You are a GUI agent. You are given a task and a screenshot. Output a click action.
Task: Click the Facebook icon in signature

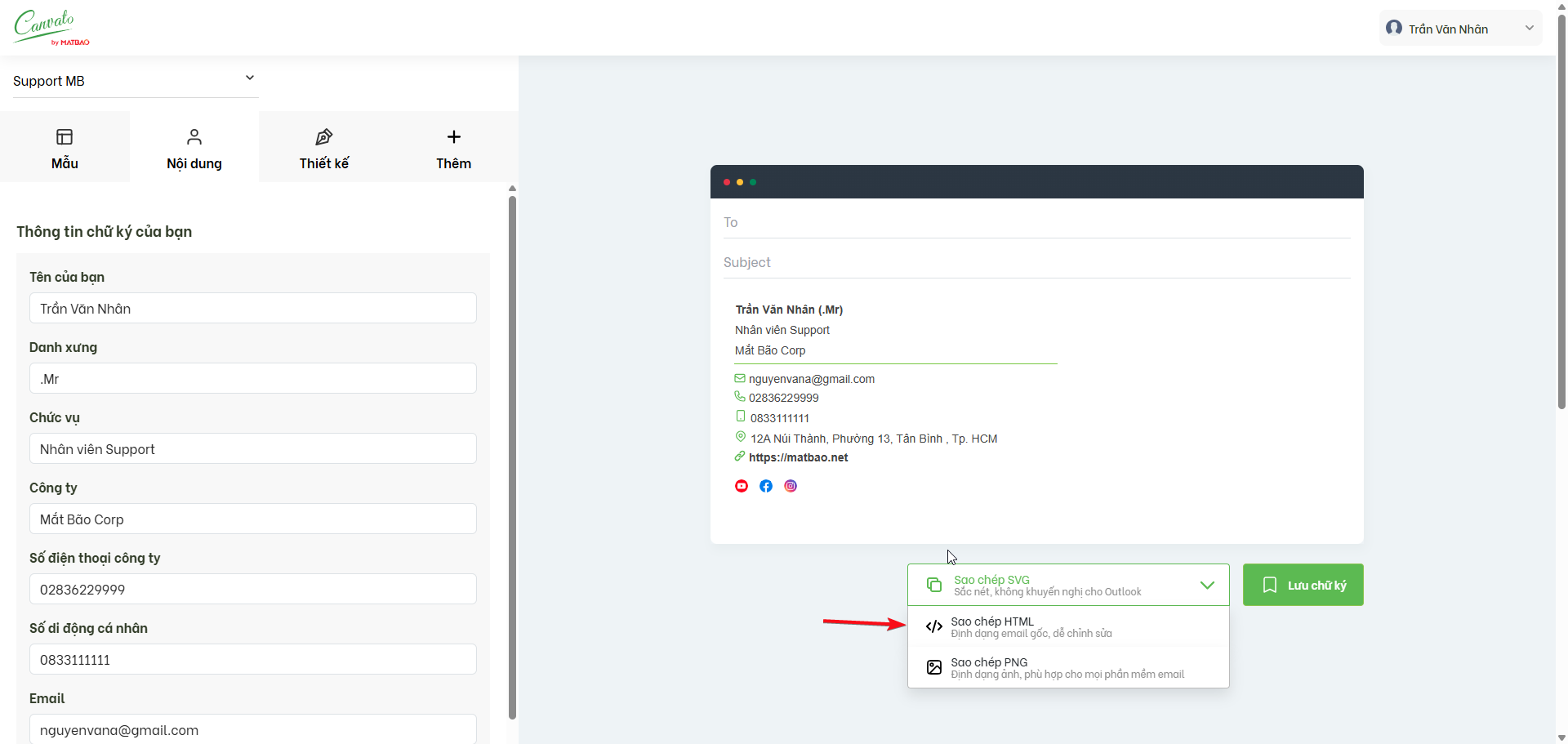766,486
